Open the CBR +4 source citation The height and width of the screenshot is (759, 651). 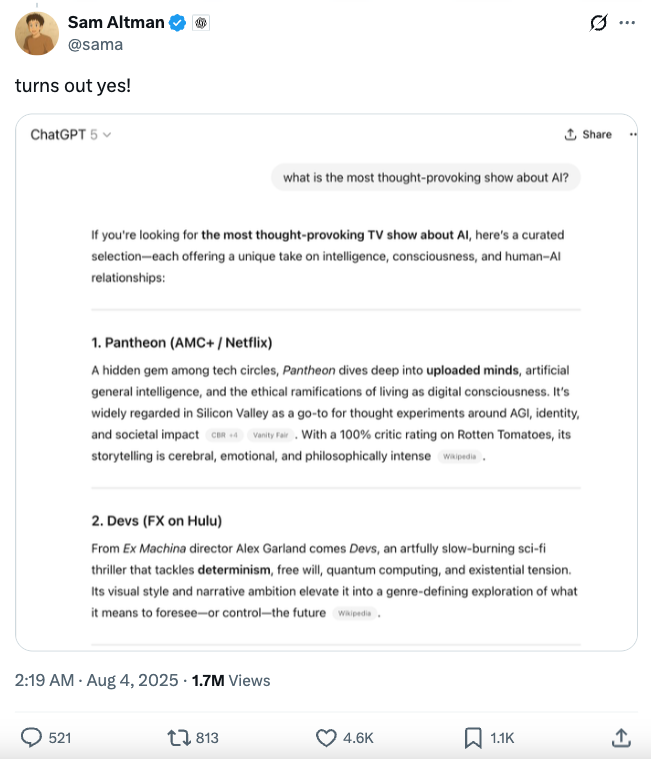(224, 435)
